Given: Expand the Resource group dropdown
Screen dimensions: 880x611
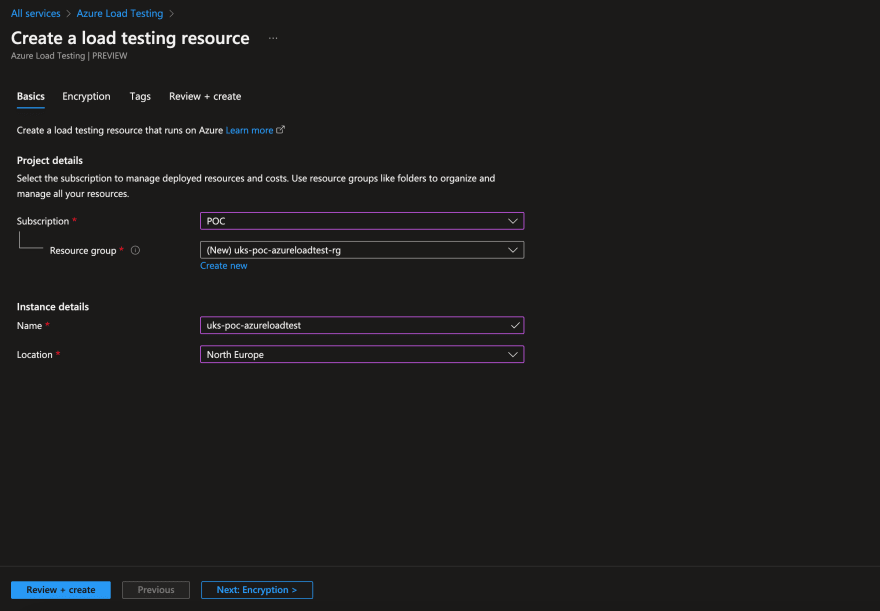Looking at the screenshot, I should coord(362,250).
